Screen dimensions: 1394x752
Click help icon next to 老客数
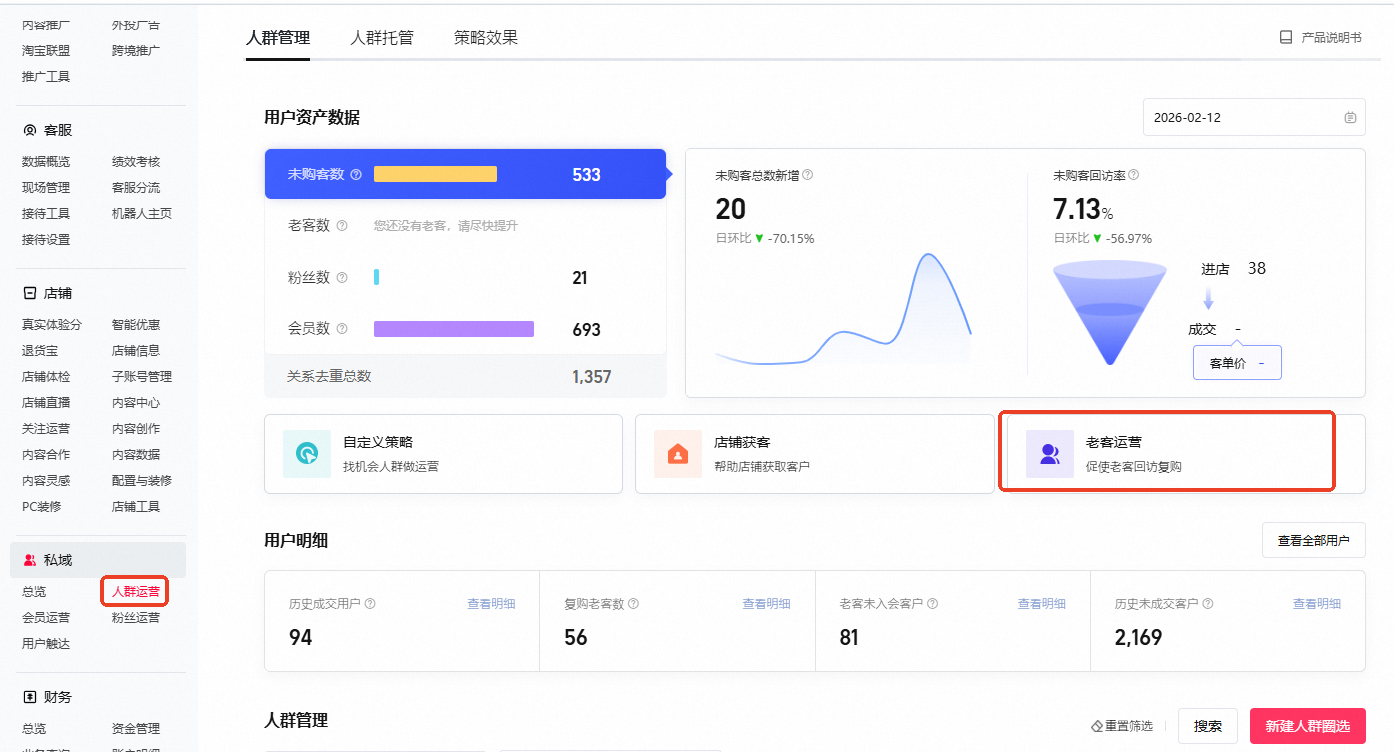tap(342, 226)
